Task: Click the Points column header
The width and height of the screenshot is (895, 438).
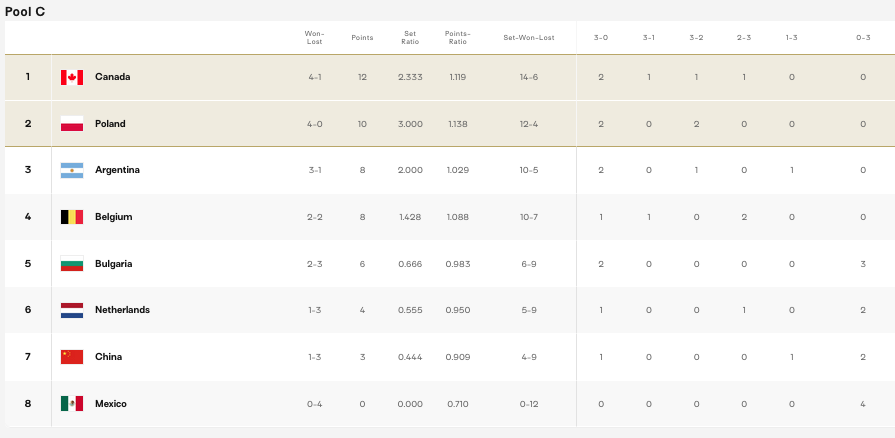Action: [362, 38]
